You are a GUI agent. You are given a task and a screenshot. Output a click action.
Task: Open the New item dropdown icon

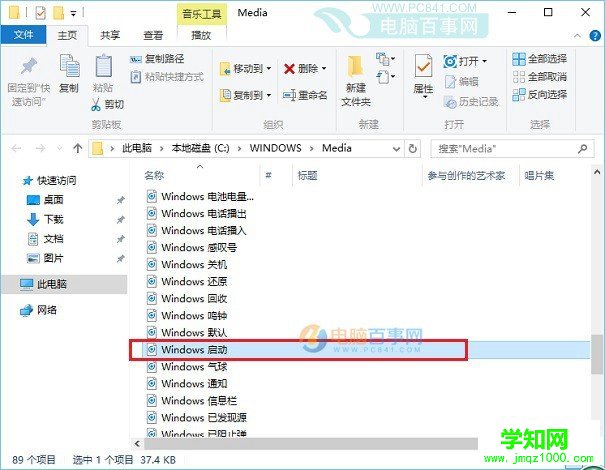[x=385, y=59]
